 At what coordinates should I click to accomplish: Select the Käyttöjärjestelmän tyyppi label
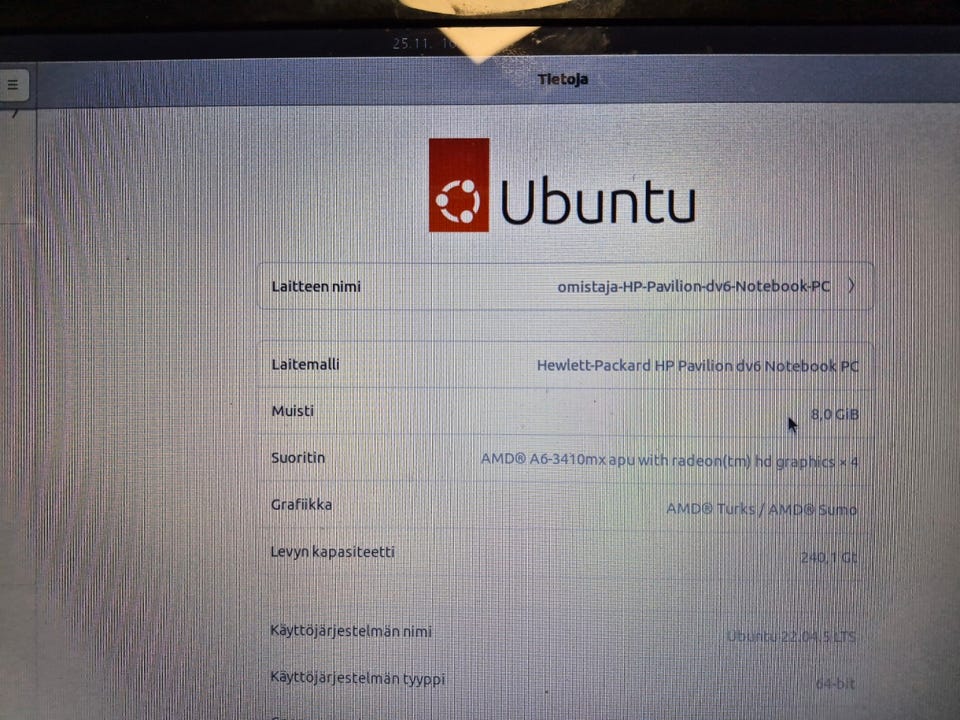coord(358,678)
